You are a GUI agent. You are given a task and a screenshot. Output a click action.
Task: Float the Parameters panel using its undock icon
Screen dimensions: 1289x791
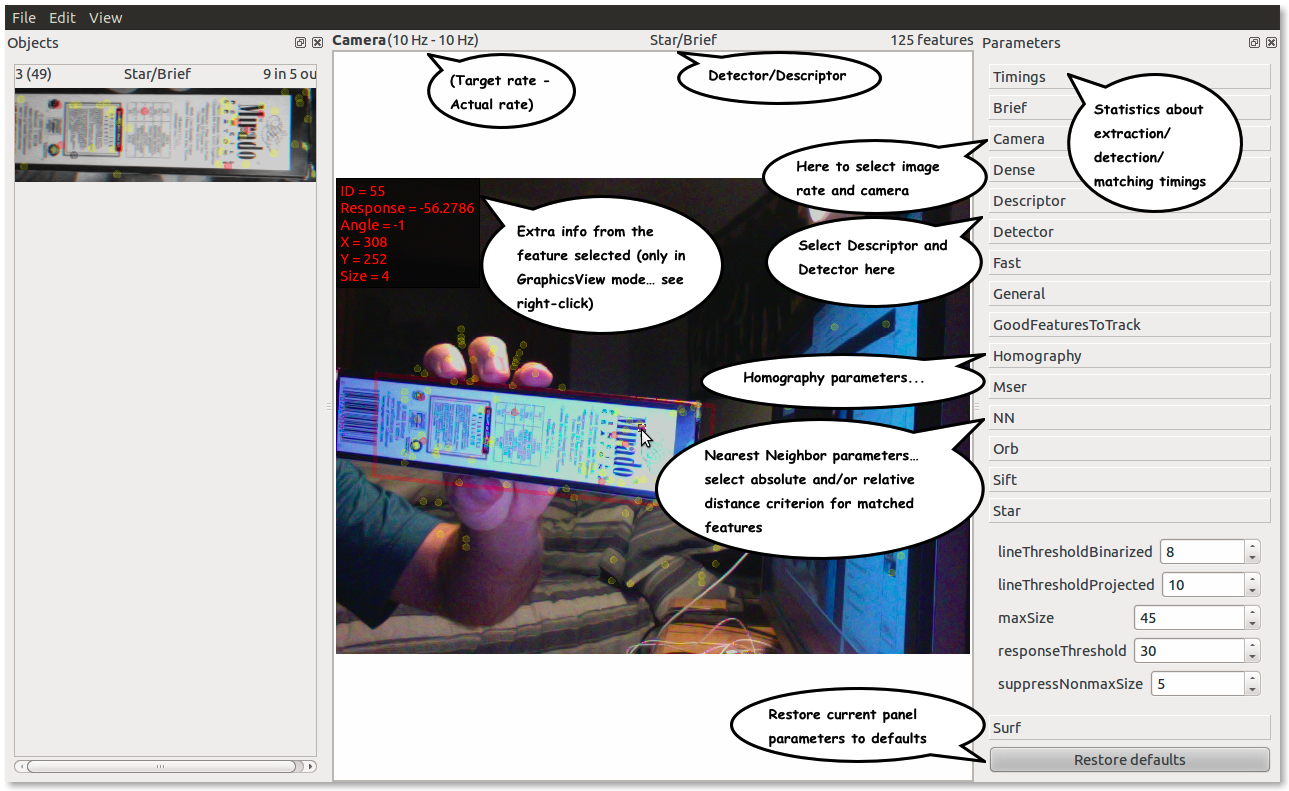point(1254,43)
